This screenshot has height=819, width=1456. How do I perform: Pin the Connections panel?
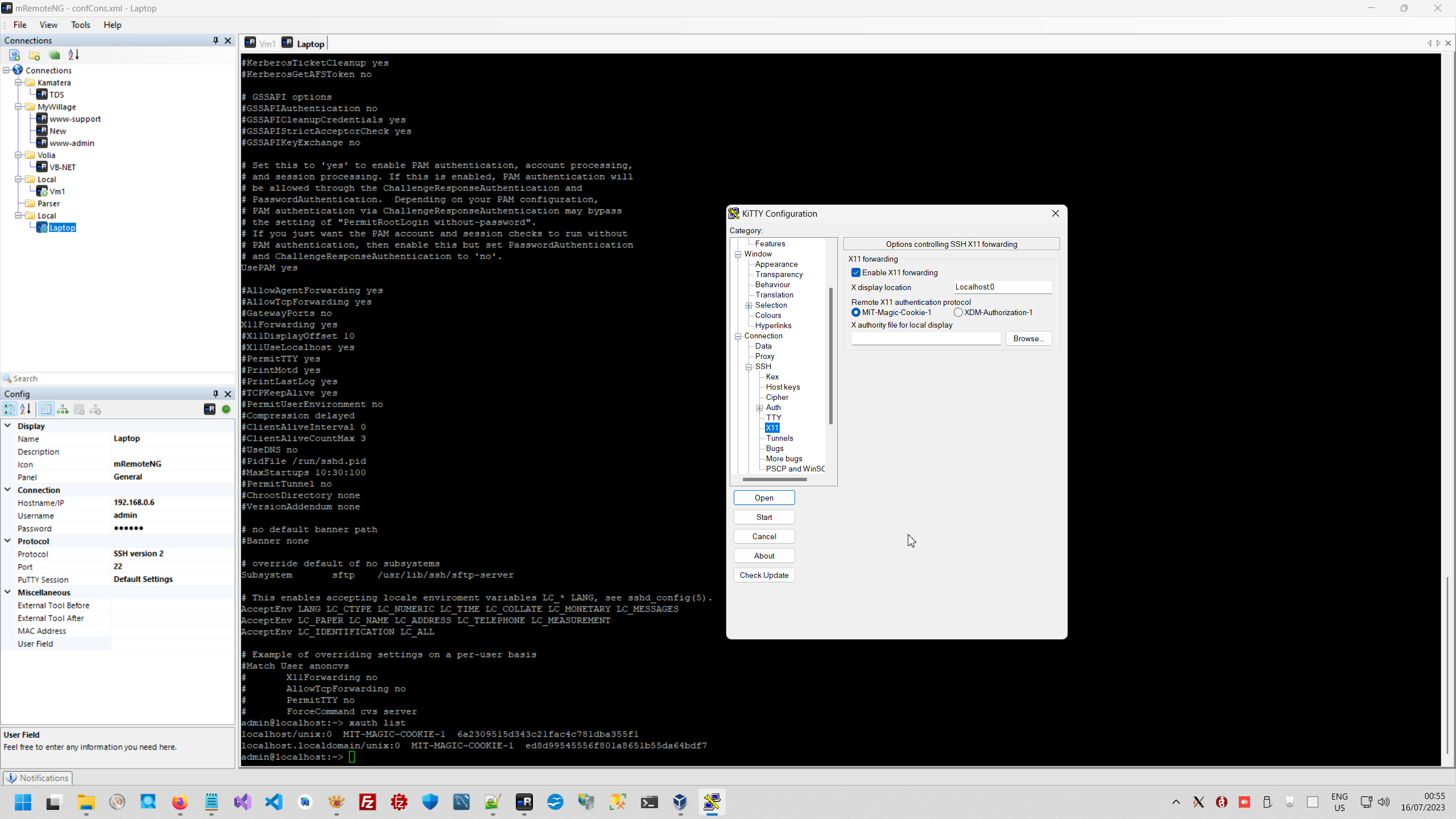point(216,40)
